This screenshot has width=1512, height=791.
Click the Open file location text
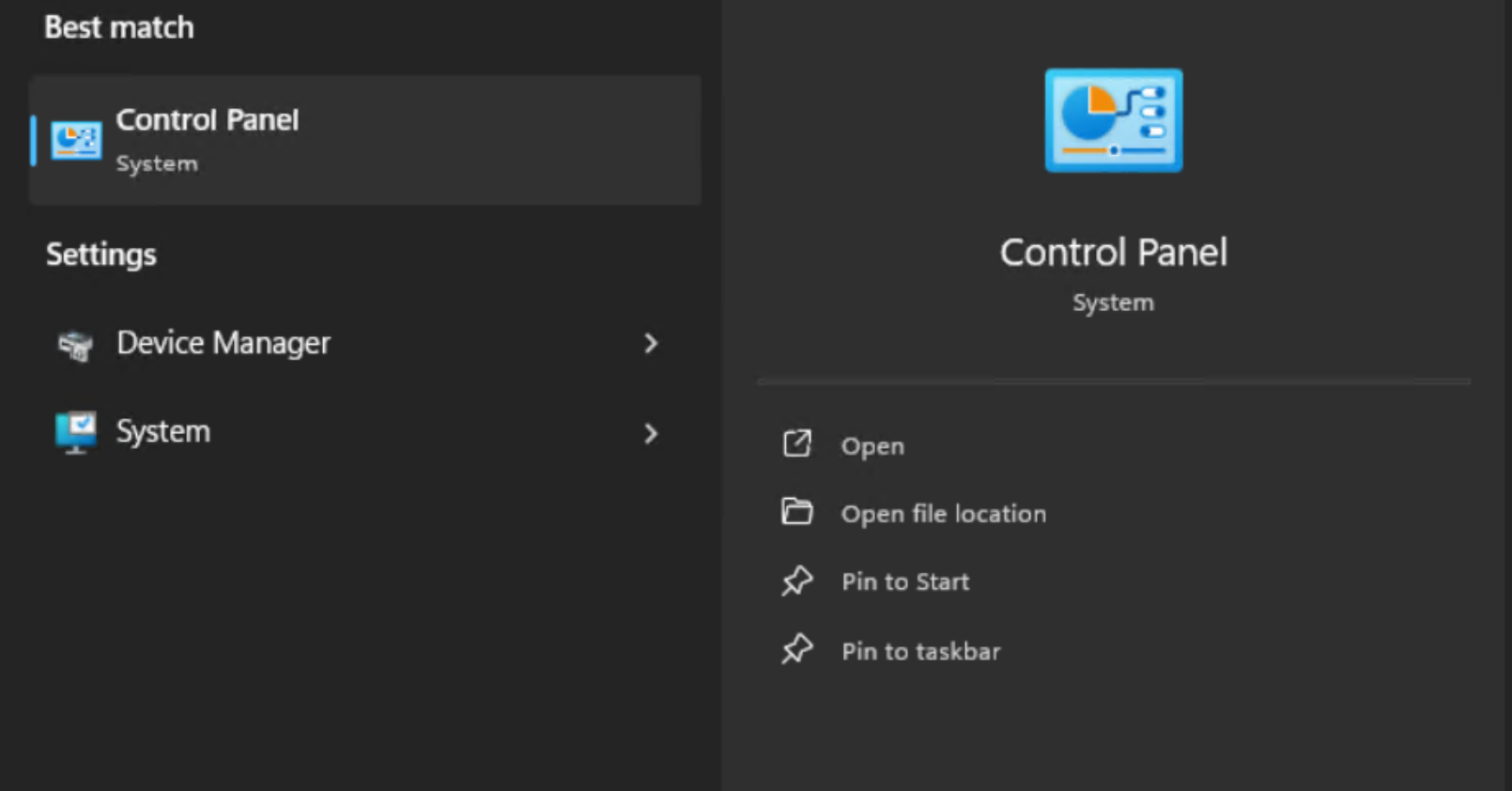tap(943, 514)
